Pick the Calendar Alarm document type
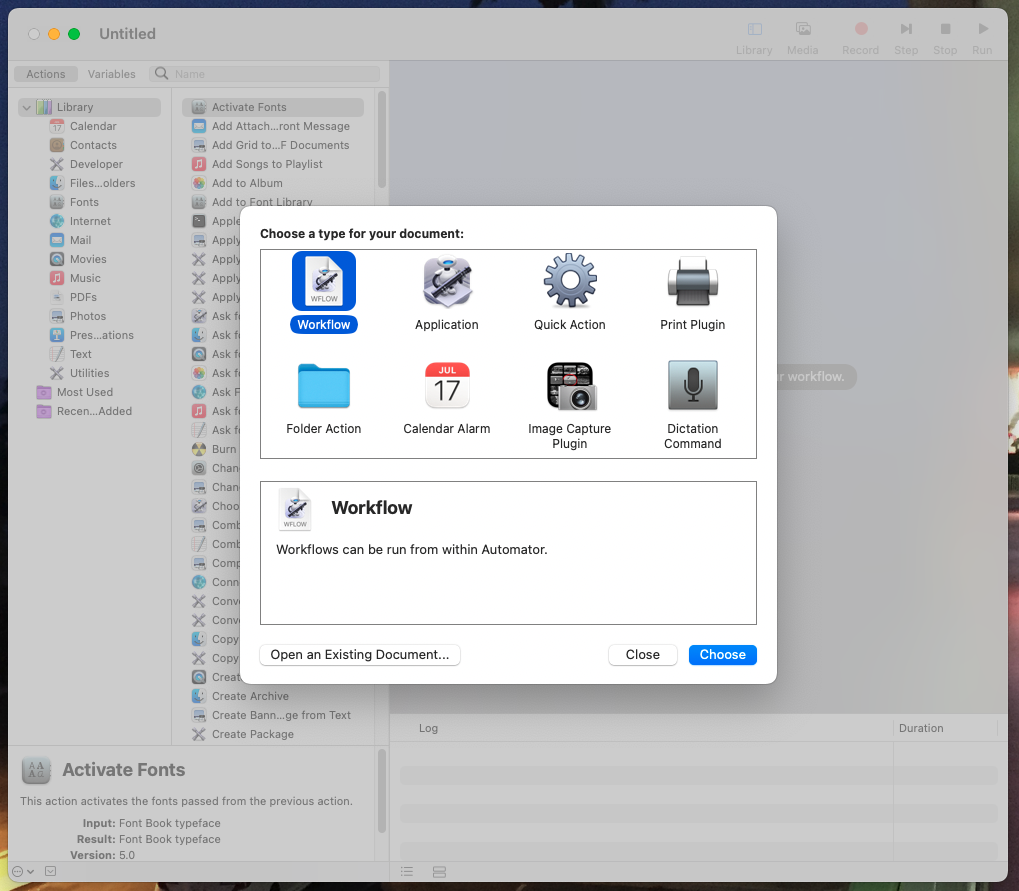Viewport: 1019px width, 891px height. pyautogui.click(x=446, y=385)
